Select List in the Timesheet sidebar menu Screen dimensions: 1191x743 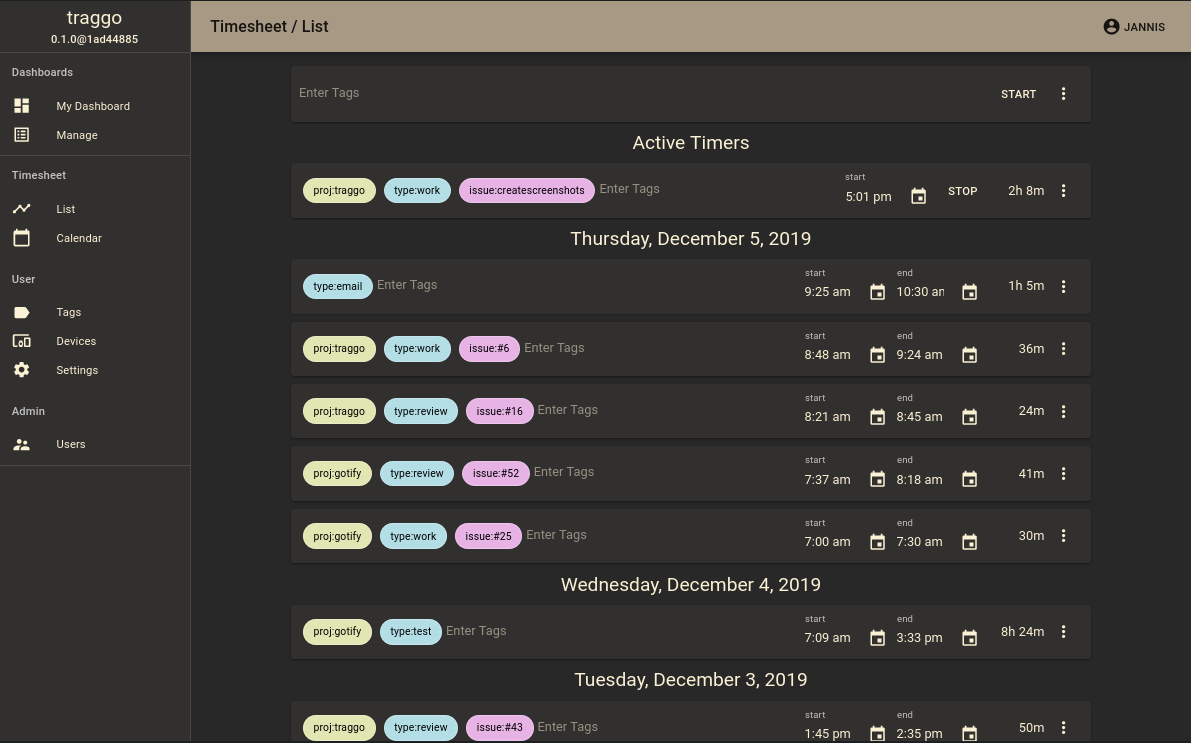click(x=65, y=209)
